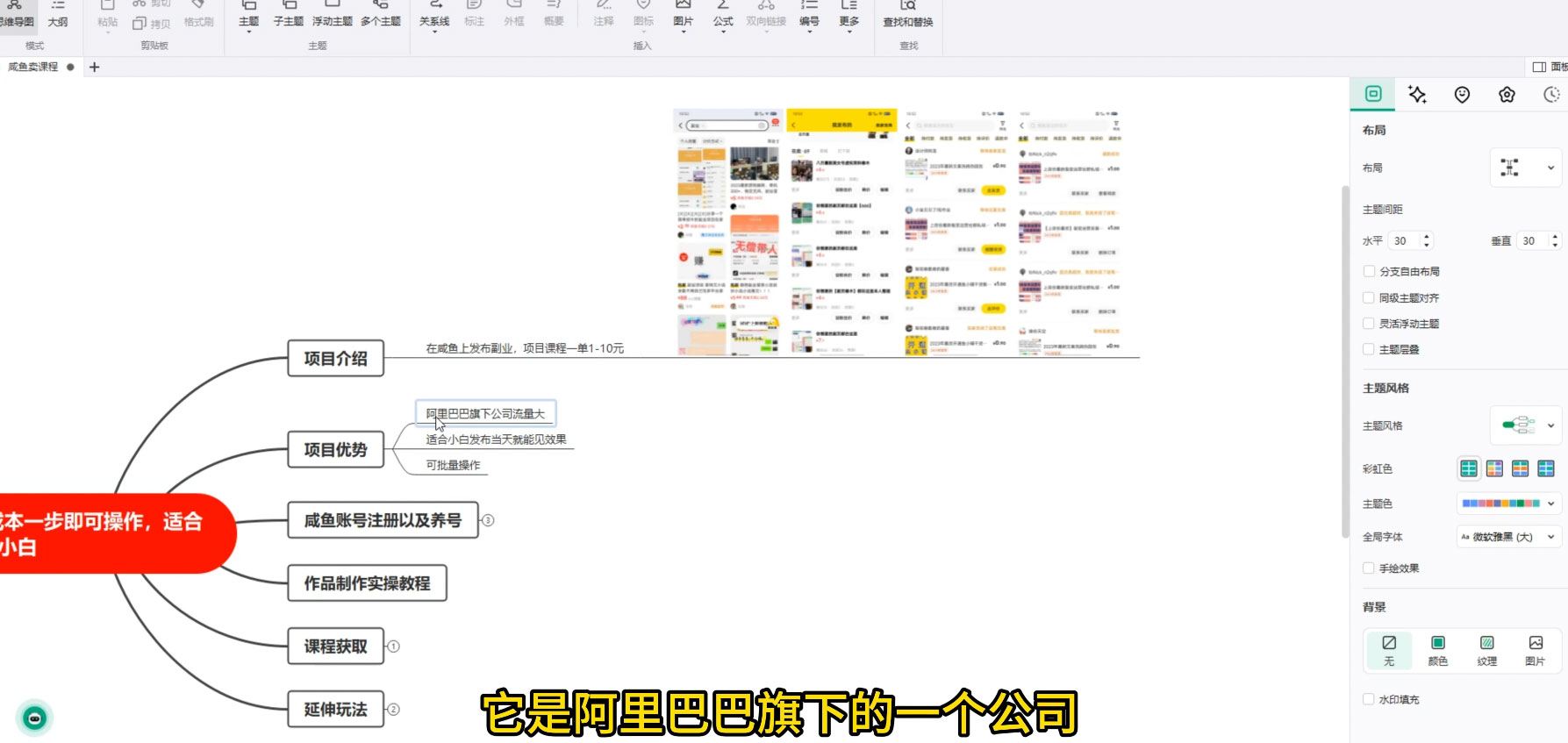Expand the 全局字体 font dropdown
The height and width of the screenshot is (743, 1568).
pos(1508,537)
